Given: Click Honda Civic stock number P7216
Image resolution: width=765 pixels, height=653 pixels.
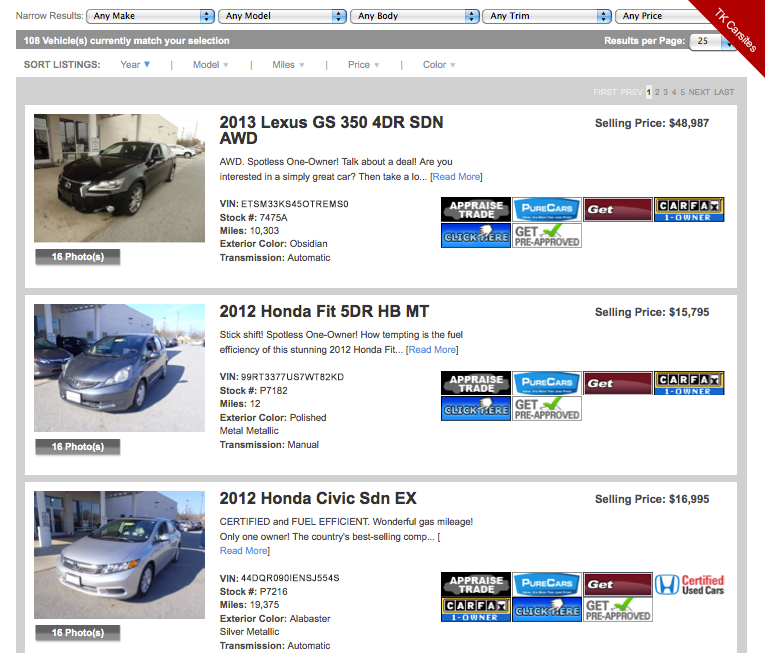Looking at the screenshot, I should 254,592.
